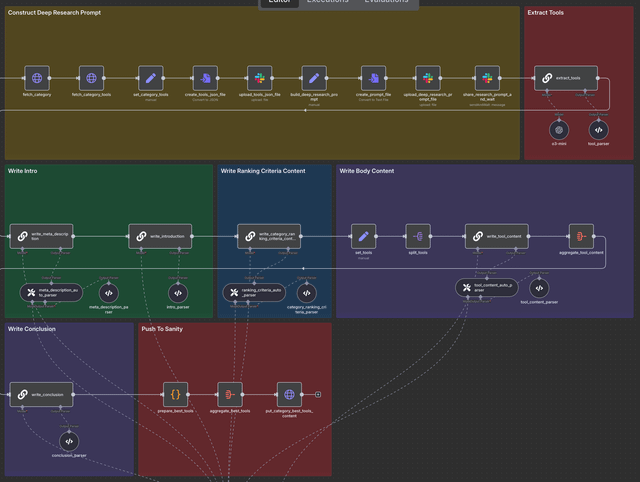This screenshot has width=640, height=482.
Task: Select the put_category_best_tools_content HTTP node
Action: 289,394
